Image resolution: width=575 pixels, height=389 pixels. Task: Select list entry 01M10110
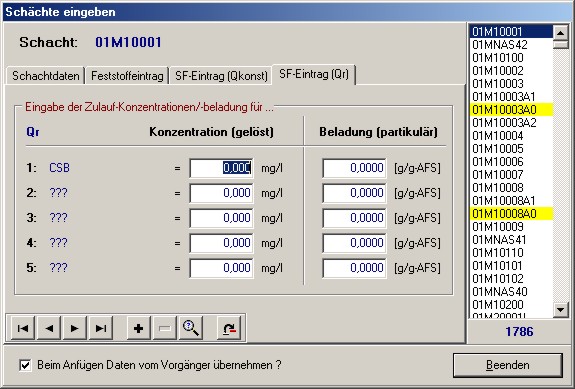point(511,253)
